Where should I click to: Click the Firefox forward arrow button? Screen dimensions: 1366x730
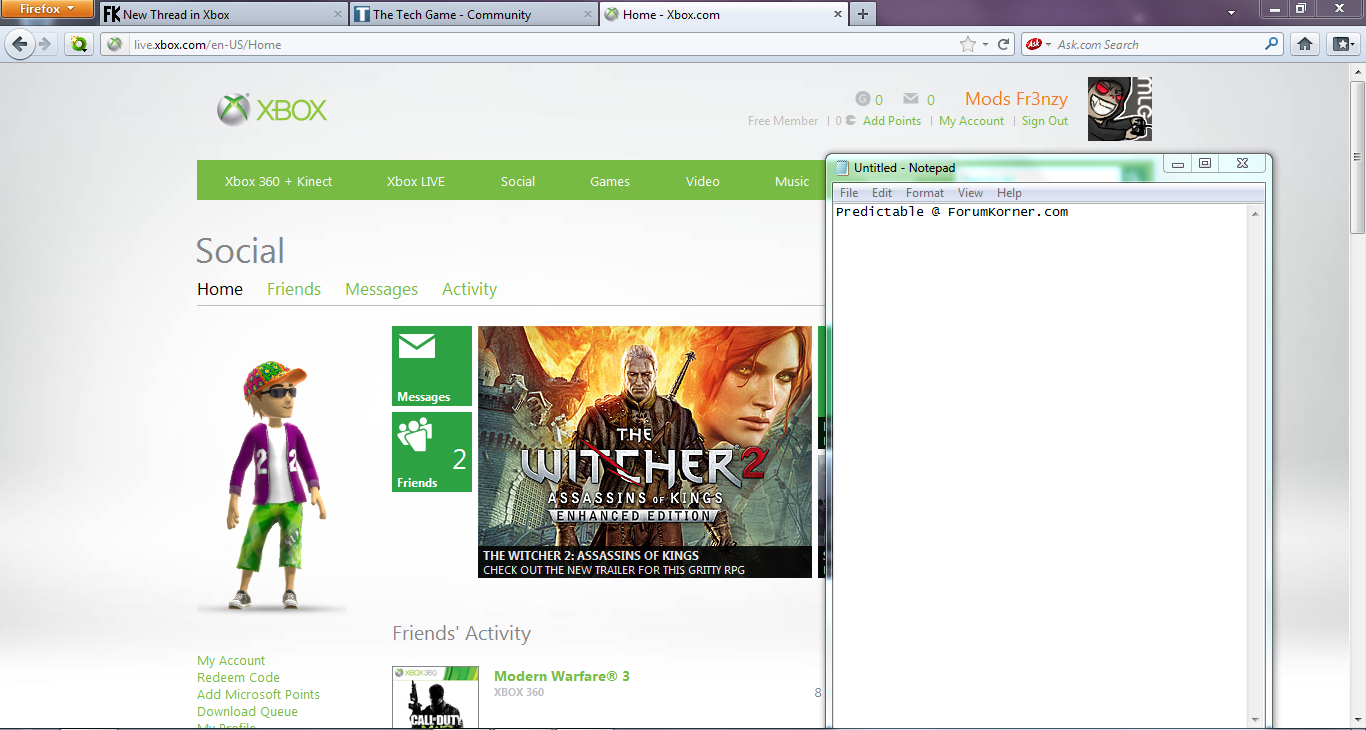tap(44, 44)
